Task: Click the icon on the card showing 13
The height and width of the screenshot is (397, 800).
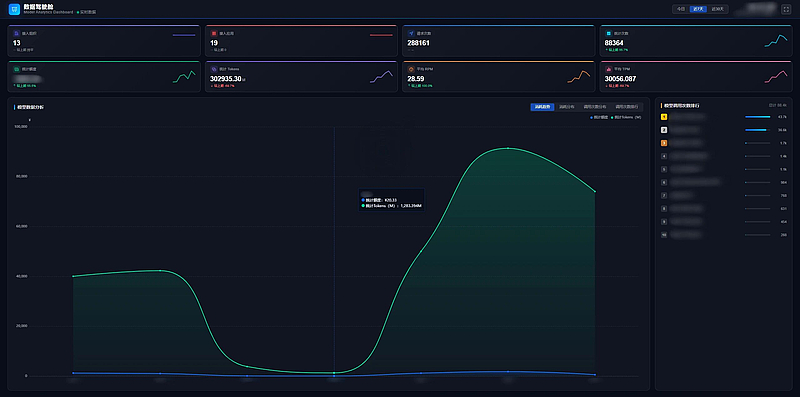Action: pyautogui.click(x=16, y=33)
